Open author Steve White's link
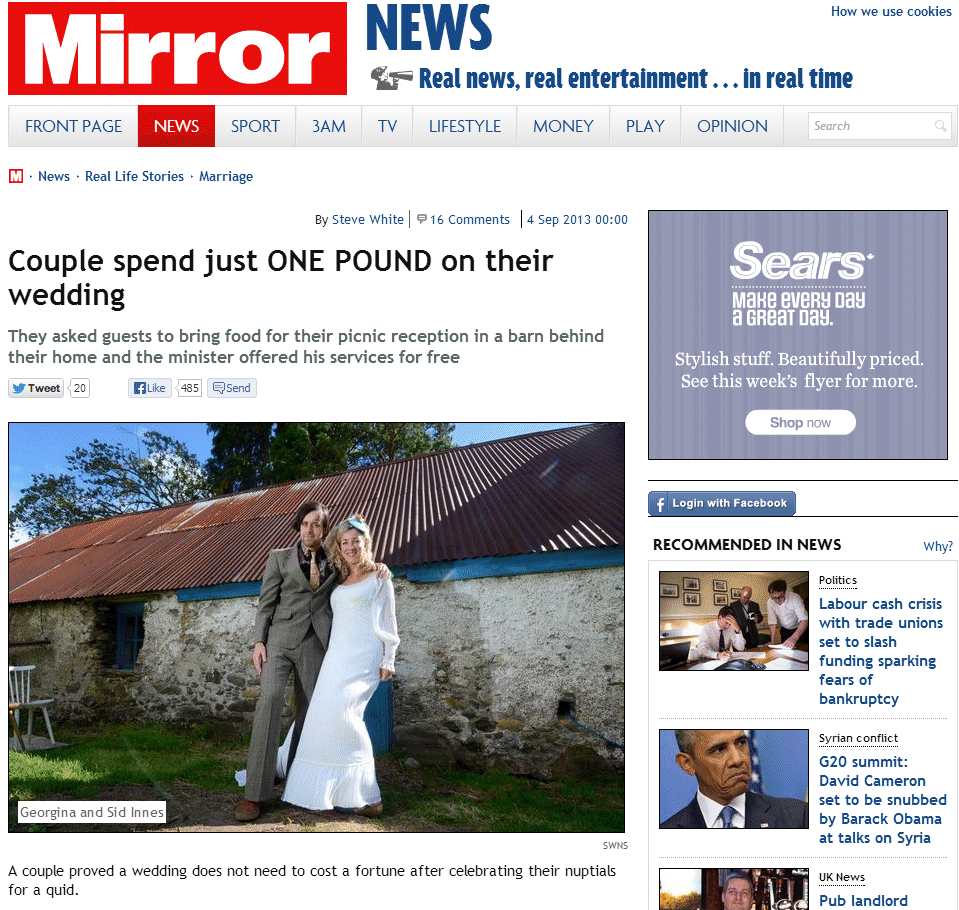959x910 pixels. (x=368, y=220)
